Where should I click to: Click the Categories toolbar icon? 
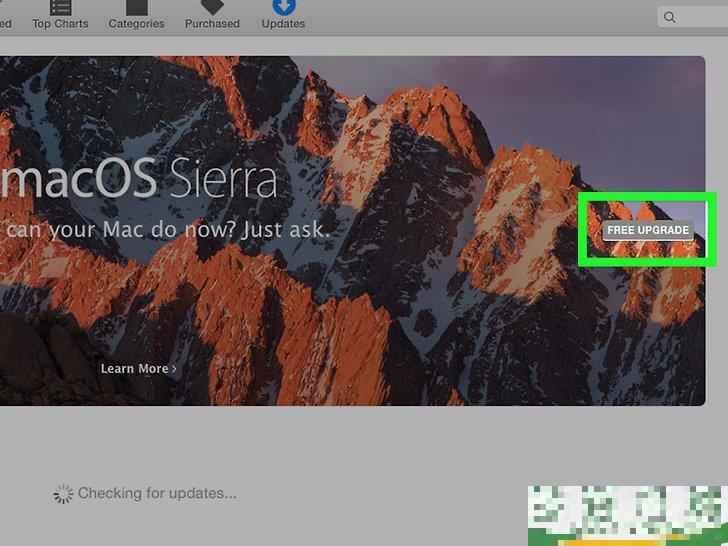tap(136, 7)
